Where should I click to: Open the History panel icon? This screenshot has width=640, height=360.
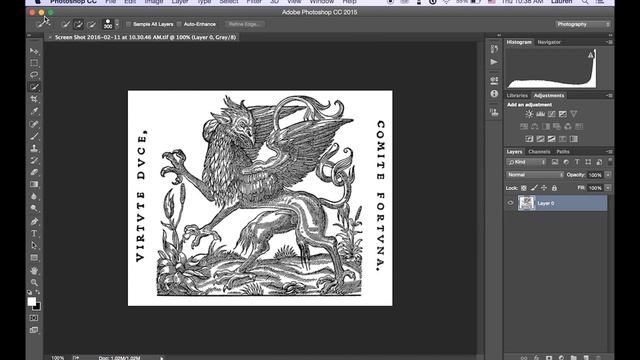point(494,49)
